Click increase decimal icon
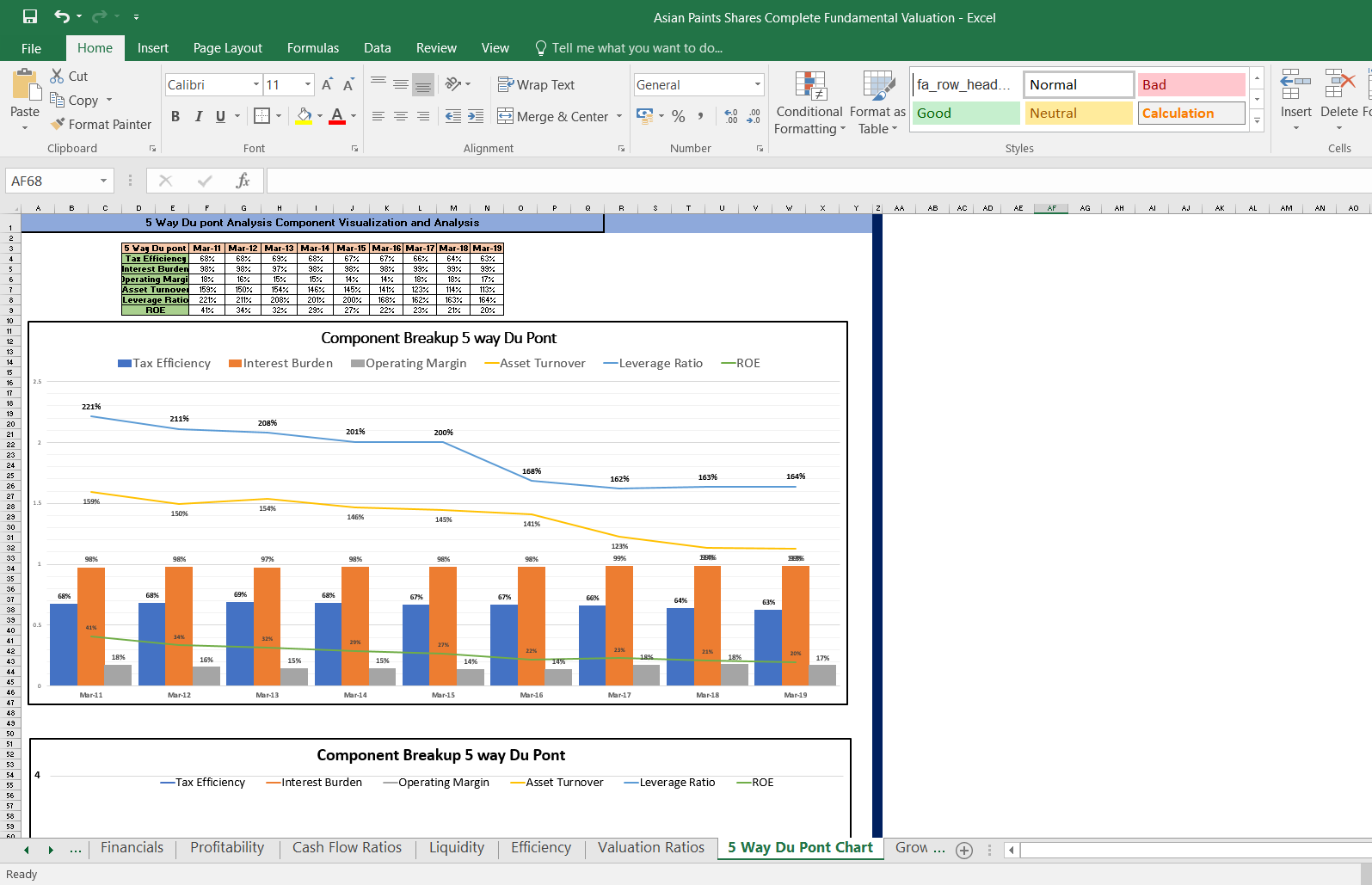1372x885 pixels. (731, 116)
